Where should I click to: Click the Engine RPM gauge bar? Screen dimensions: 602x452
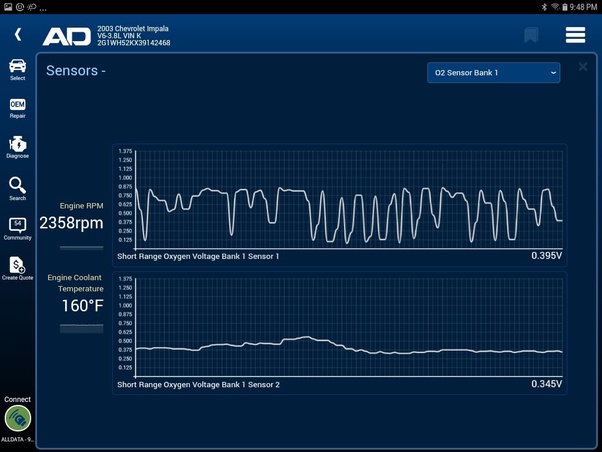click(x=81, y=248)
